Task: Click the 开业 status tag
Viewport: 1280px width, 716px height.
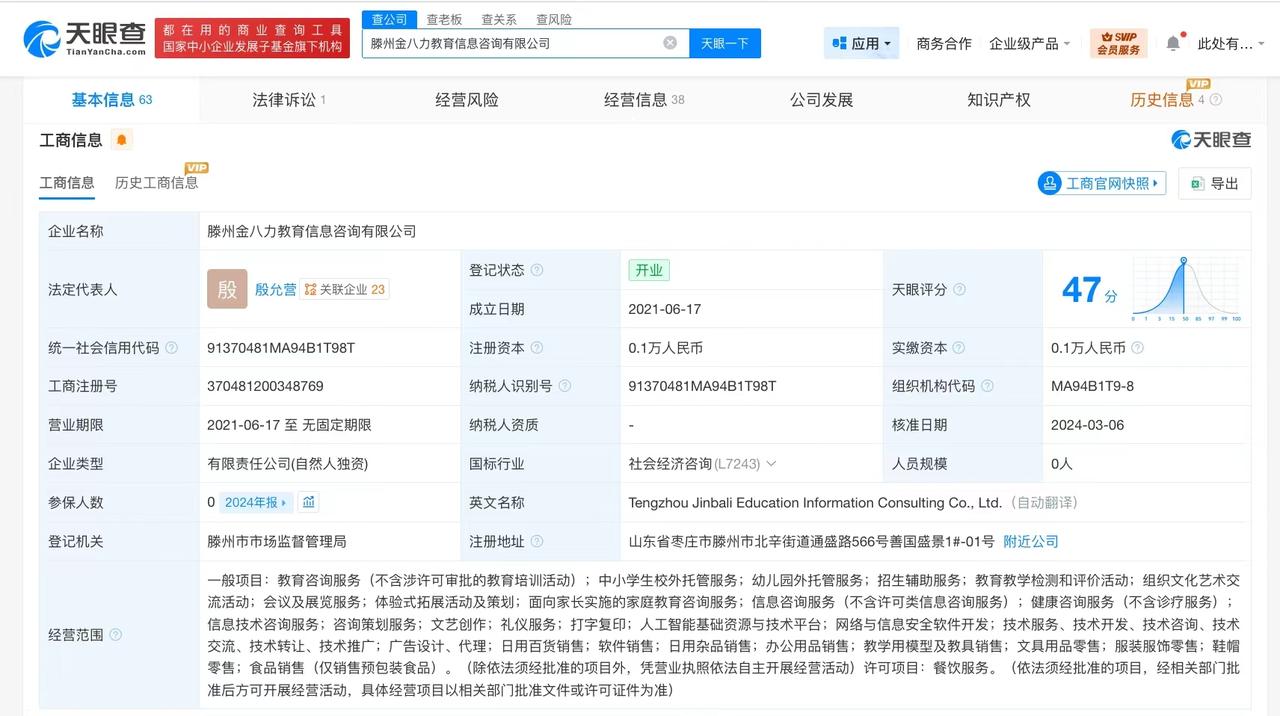Action: click(648, 270)
